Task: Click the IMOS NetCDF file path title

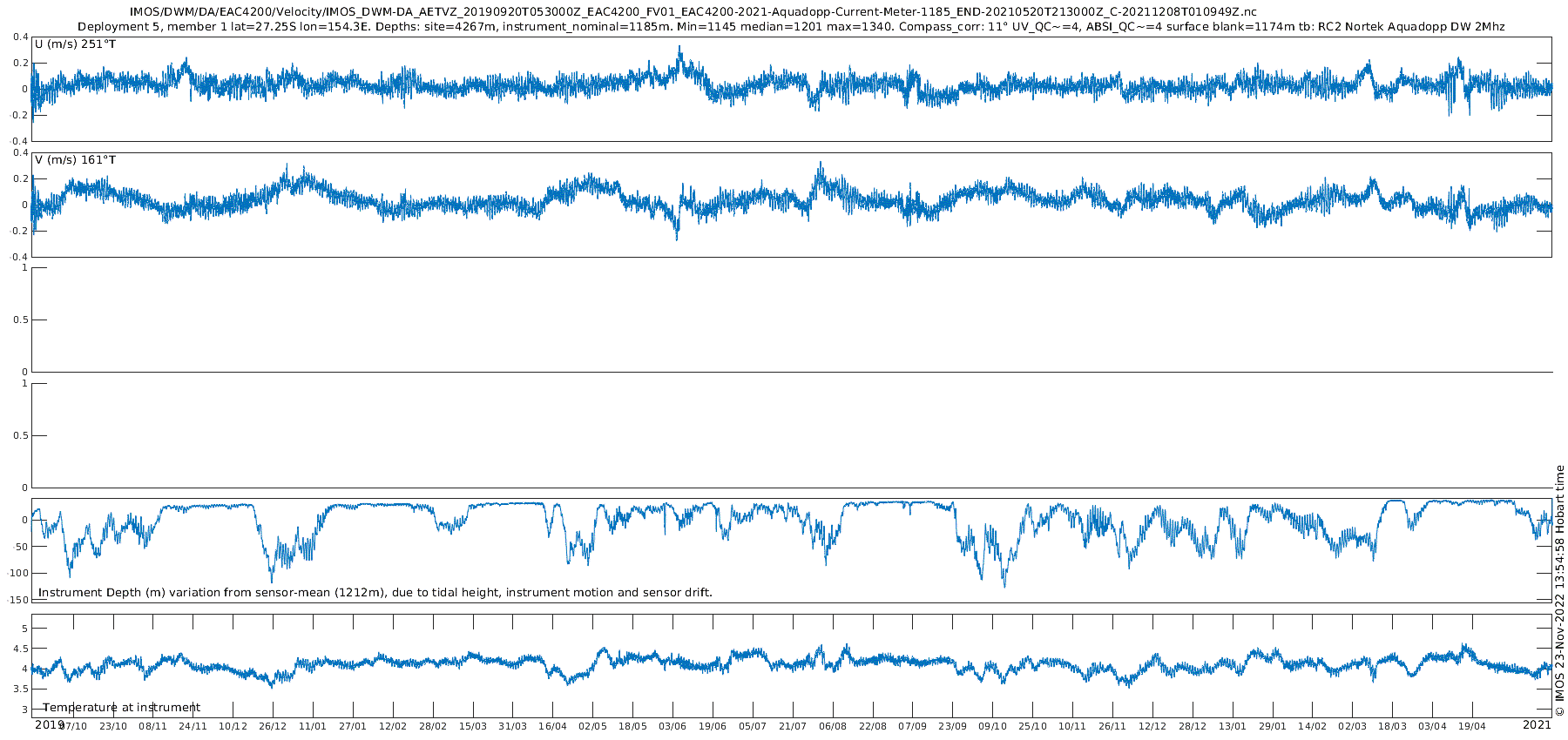Action: click(693, 12)
